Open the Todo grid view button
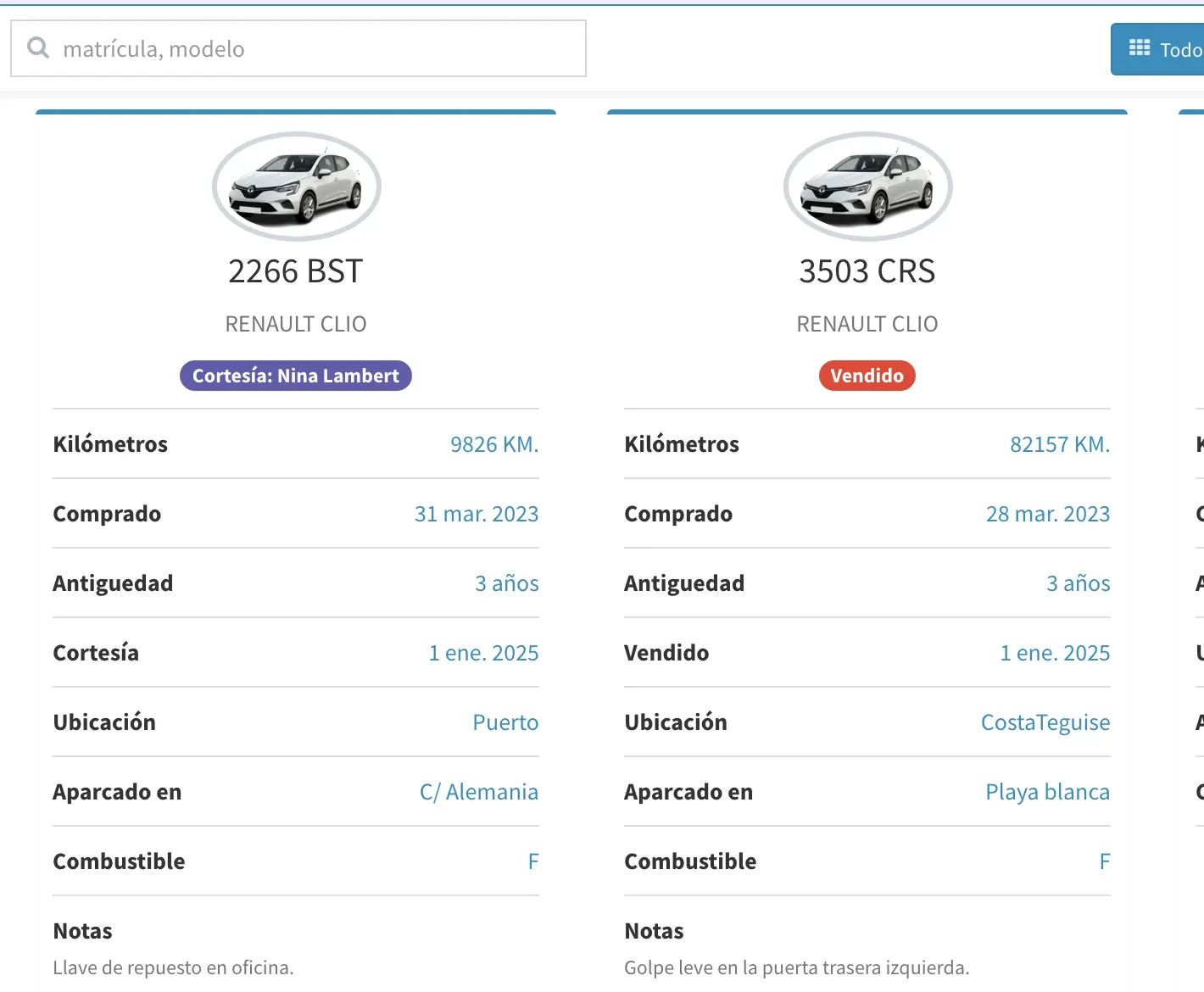Screen dimensions: 1204x992 point(1157,49)
